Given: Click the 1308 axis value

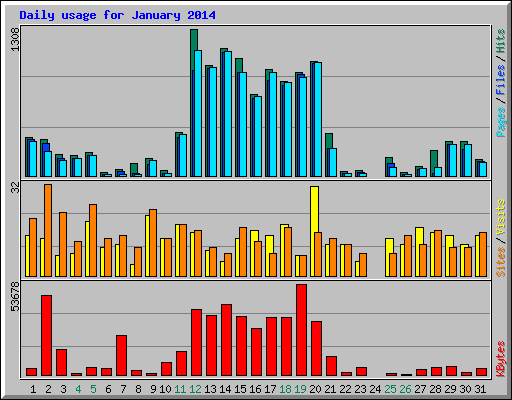Looking at the screenshot, I should click(x=15, y=40).
